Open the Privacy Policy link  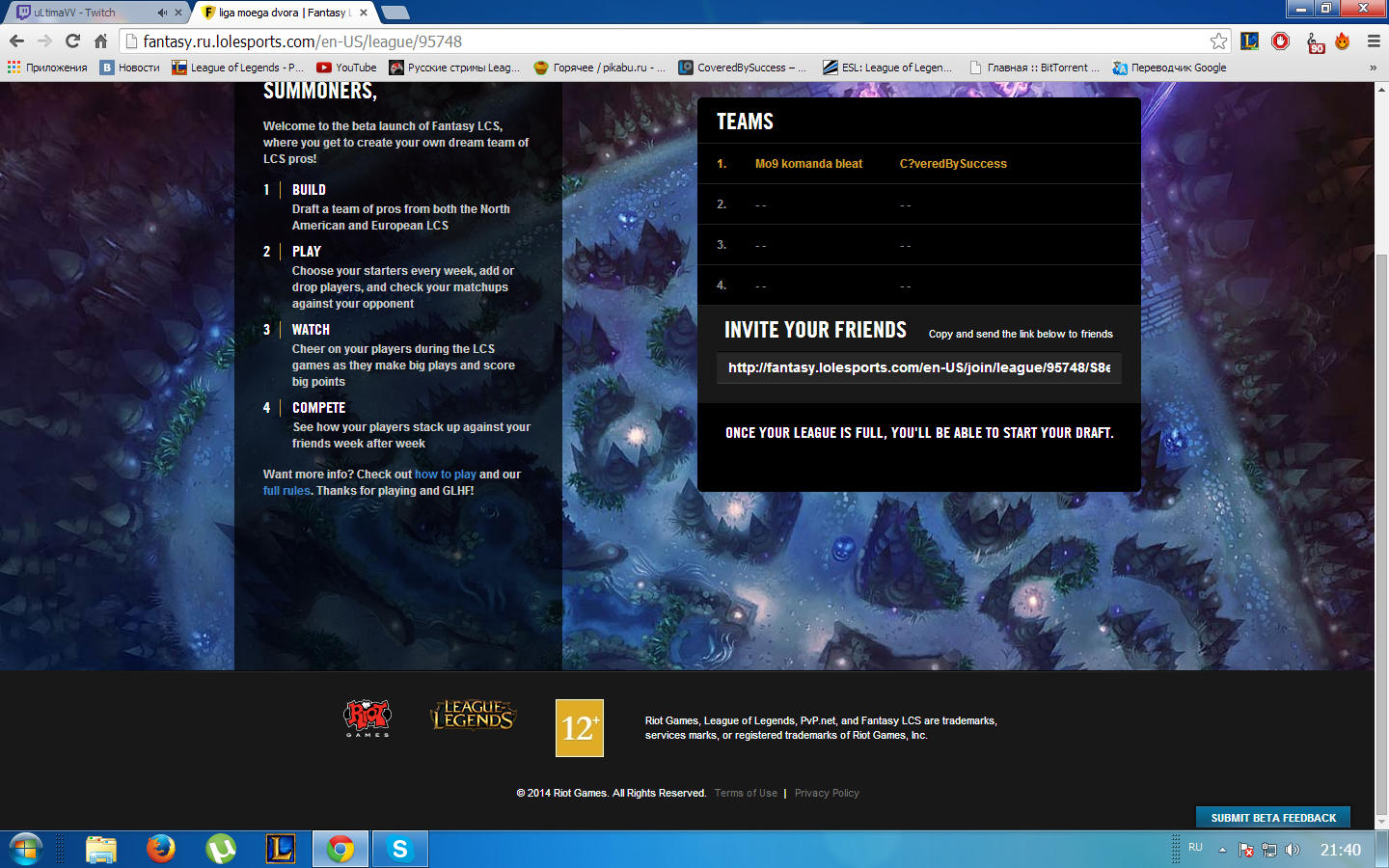tap(827, 793)
